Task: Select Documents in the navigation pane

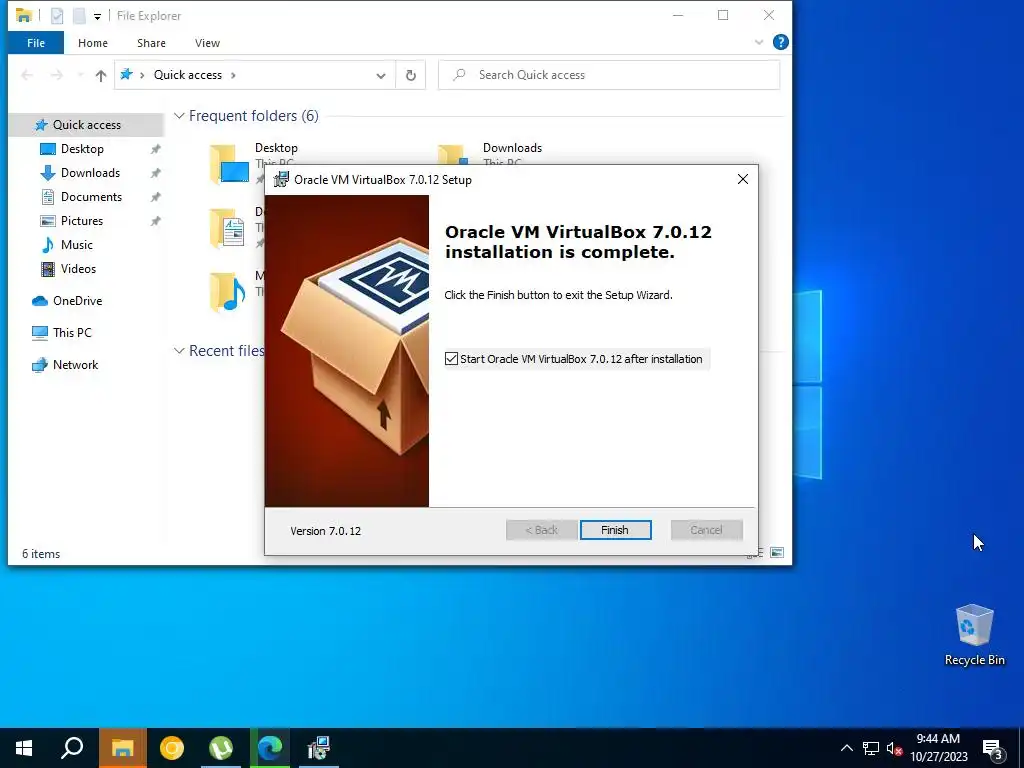Action: [91, 197]
